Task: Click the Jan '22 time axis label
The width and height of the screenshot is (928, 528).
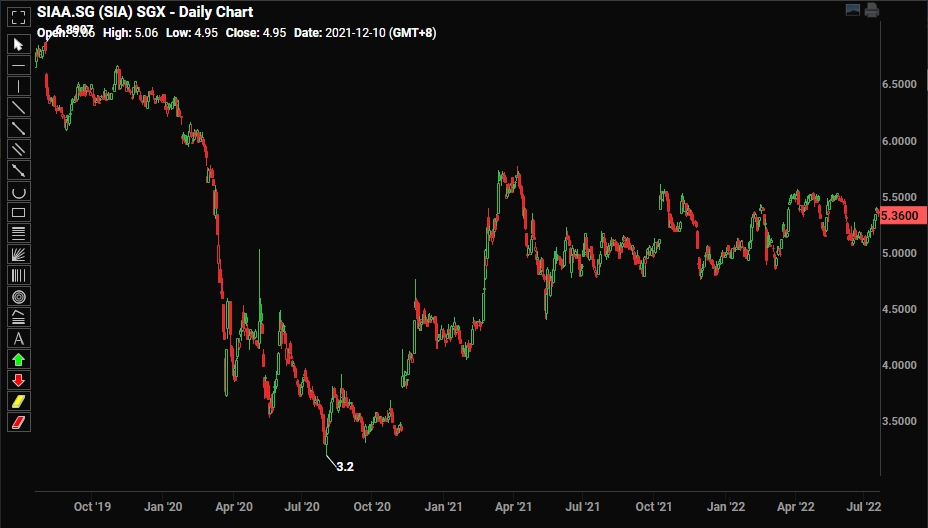Action: tap(726, 507)
